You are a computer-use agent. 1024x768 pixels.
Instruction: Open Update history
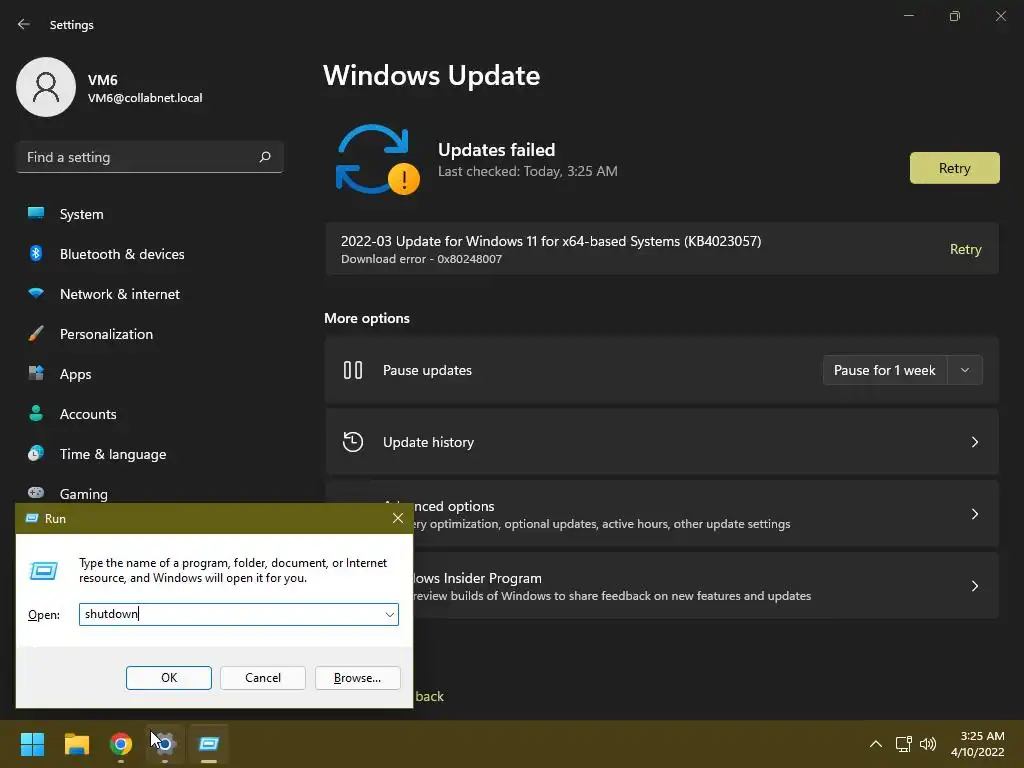[x=662, y=442]
